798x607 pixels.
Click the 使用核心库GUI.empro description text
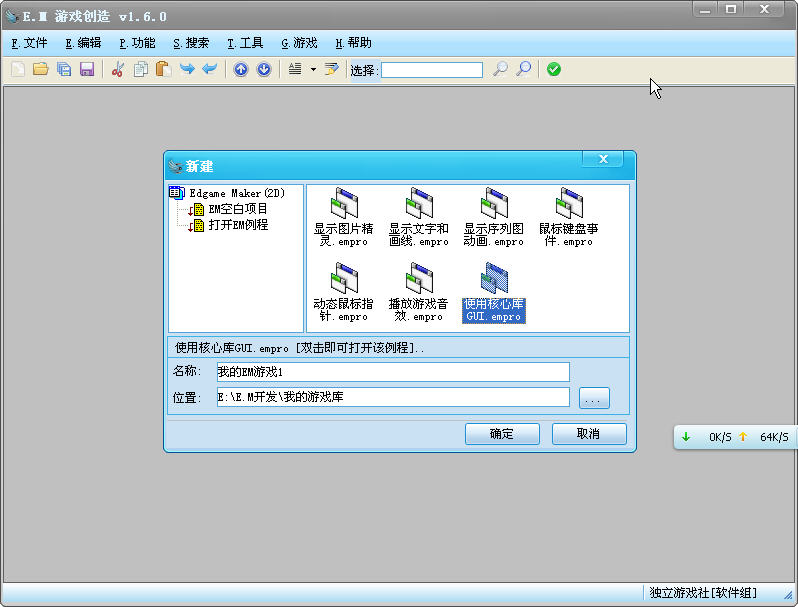(299, 348)
